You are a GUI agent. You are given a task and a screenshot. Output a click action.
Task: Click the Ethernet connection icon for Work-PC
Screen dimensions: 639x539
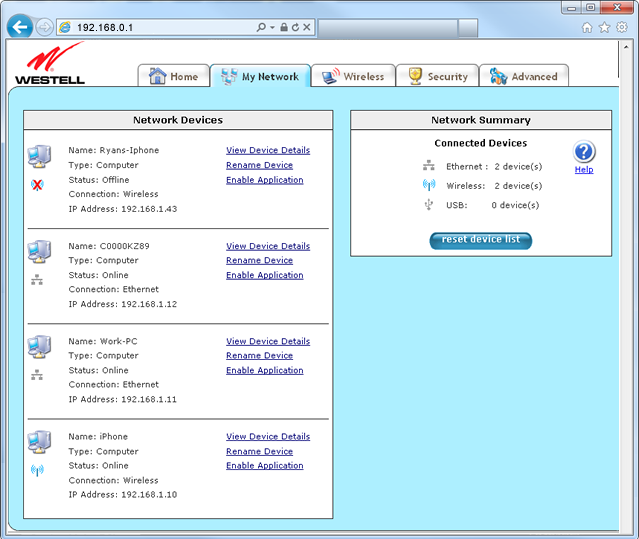37,375
